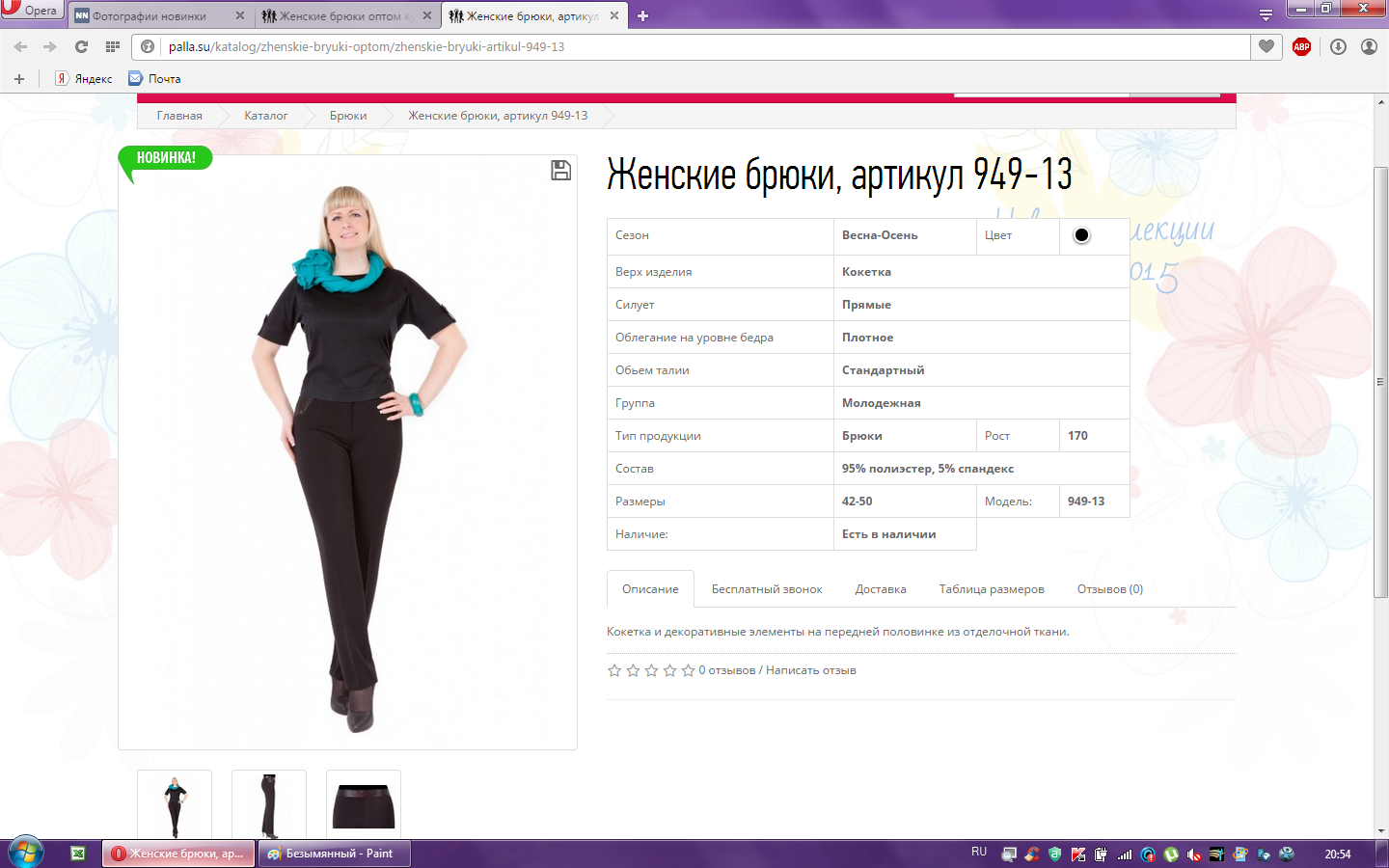Add a bookmark using the bookmarks bar plus
Screen dimensions: 1389x868
pos(18,79)
